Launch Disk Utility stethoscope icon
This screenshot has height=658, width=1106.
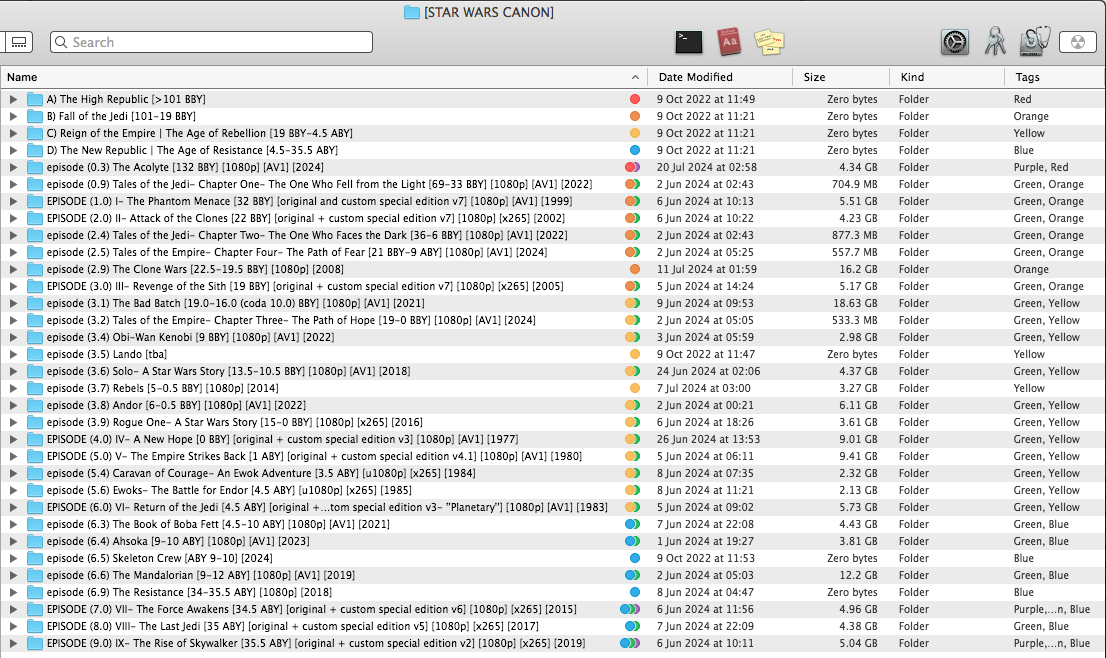1035,42
